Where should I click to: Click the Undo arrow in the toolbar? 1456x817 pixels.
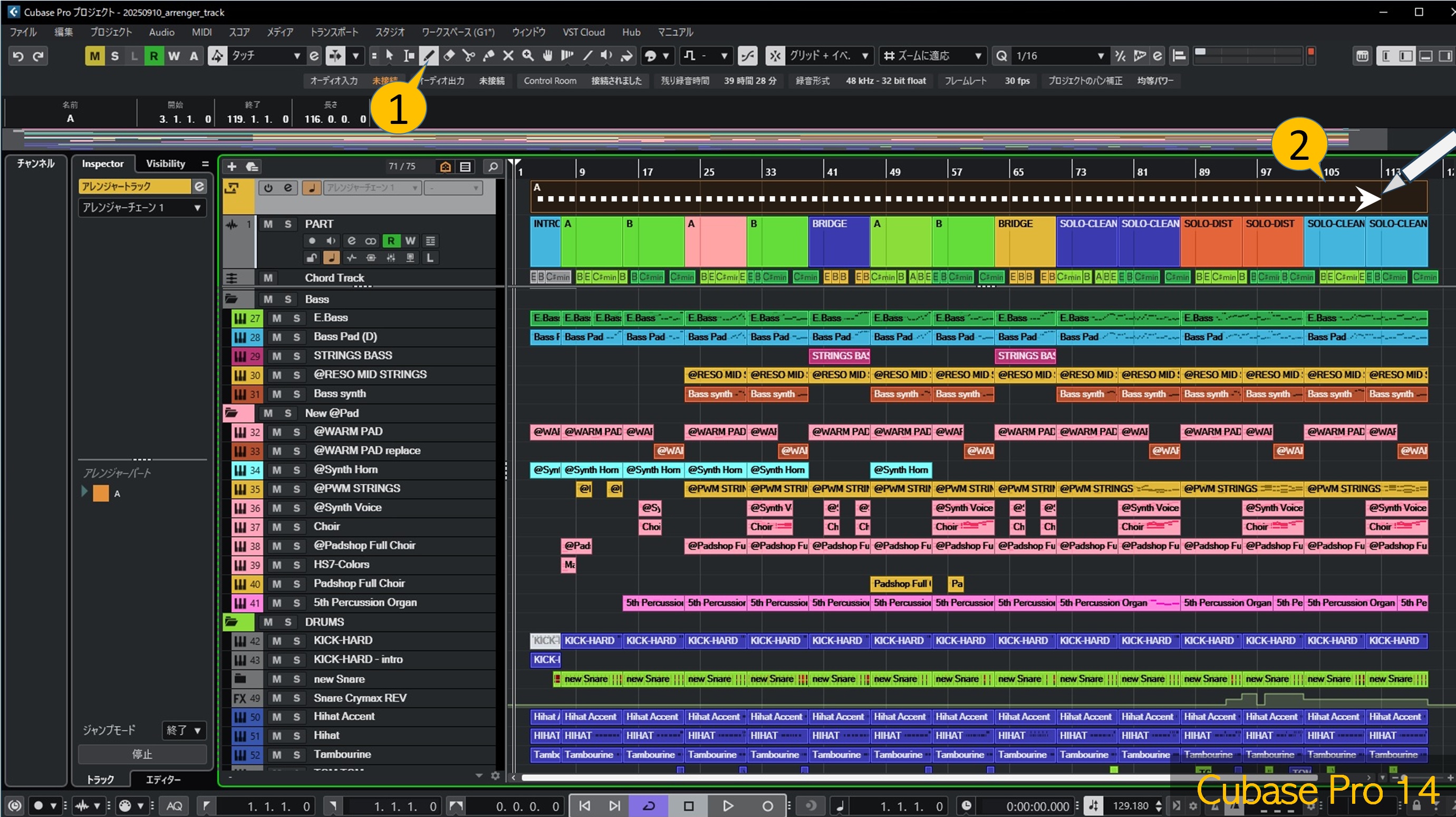18,56
